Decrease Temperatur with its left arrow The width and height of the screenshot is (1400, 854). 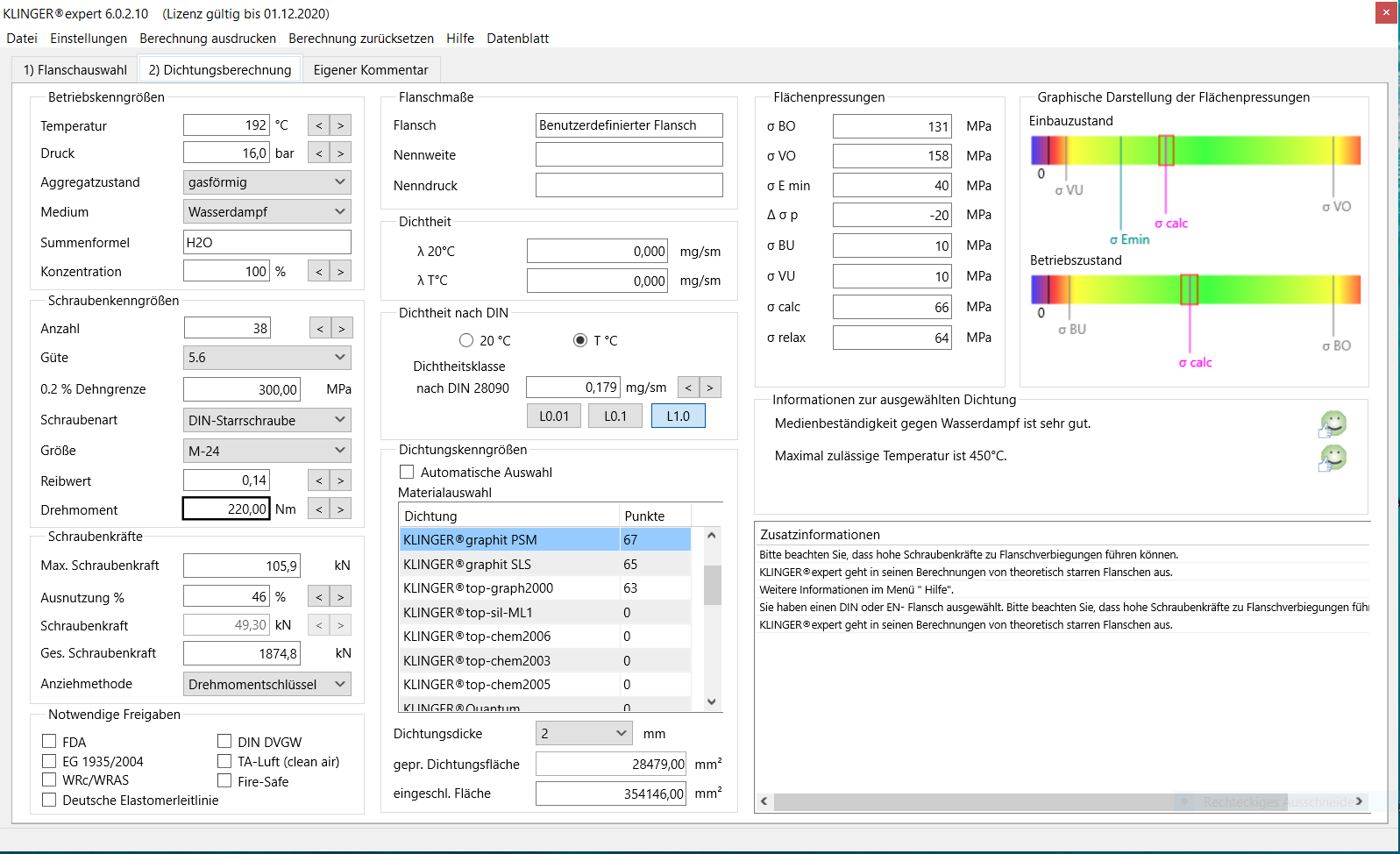coord(319,125)
